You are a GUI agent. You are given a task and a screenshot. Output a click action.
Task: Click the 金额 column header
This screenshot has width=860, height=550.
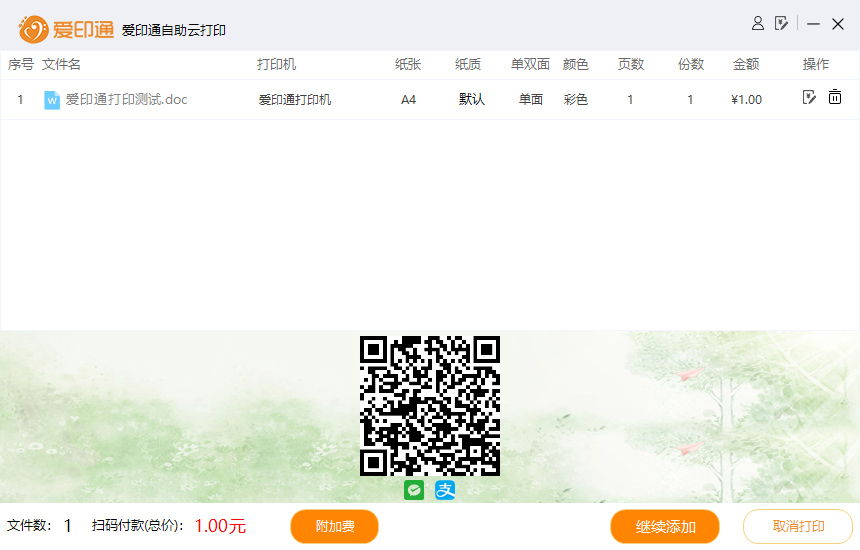(x=746, y=64)
